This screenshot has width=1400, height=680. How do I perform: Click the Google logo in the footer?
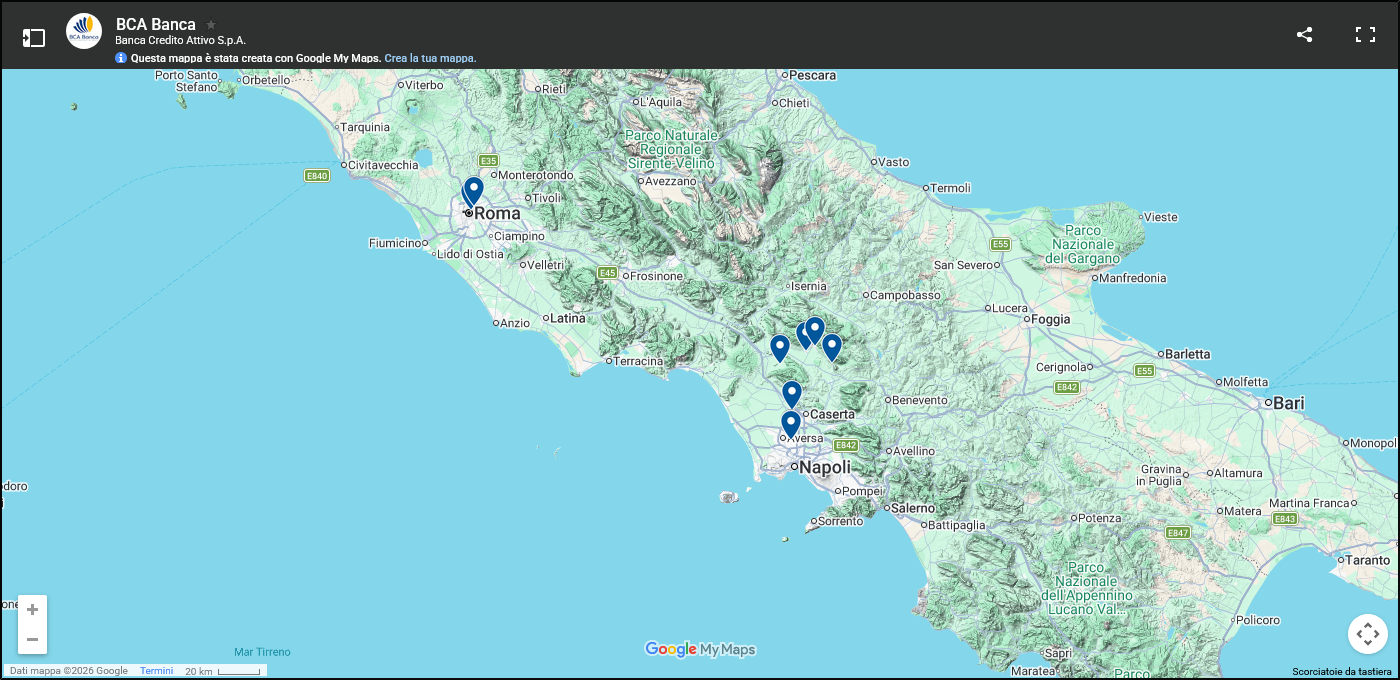tap(668, 650)
